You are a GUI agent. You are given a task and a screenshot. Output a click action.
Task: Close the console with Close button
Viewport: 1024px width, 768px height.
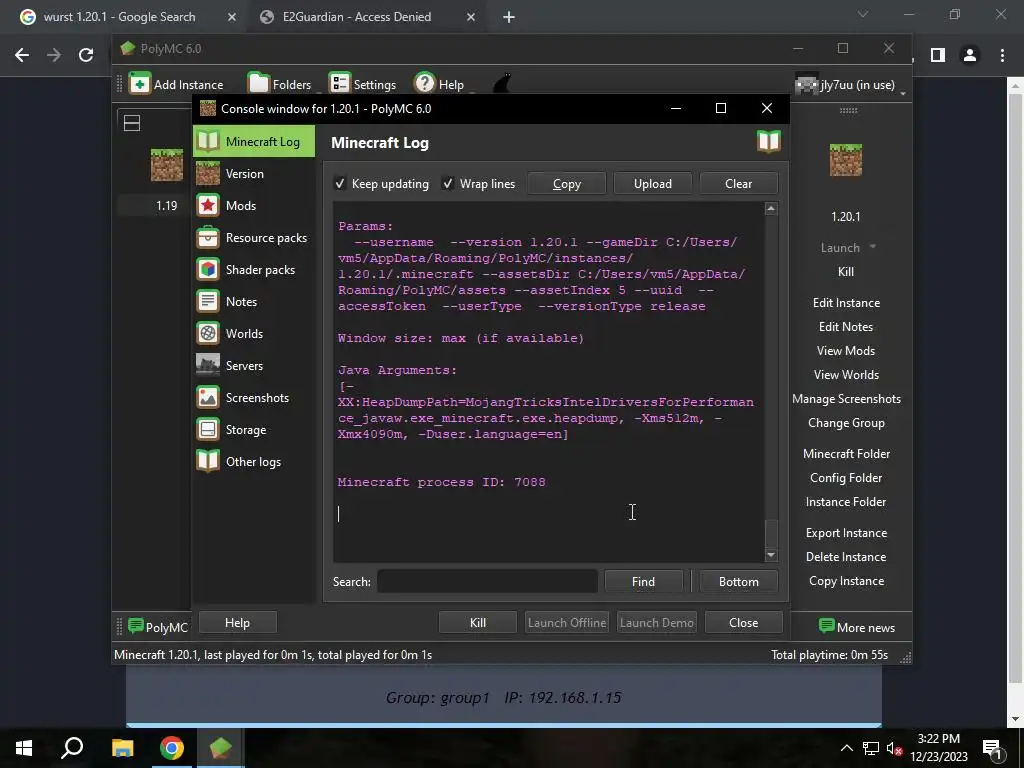click(x=743, y=622)
